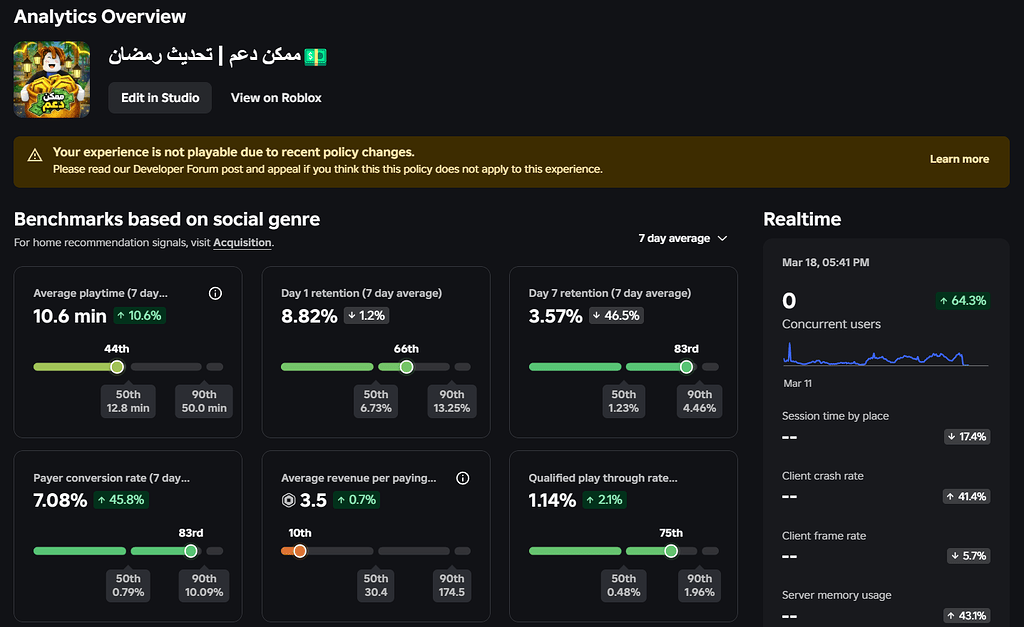Screen dimensions: 1024x627
Task: Click the 75th percentile marker on play through rate
Action: pyautogui.click(x=671, y=551)
